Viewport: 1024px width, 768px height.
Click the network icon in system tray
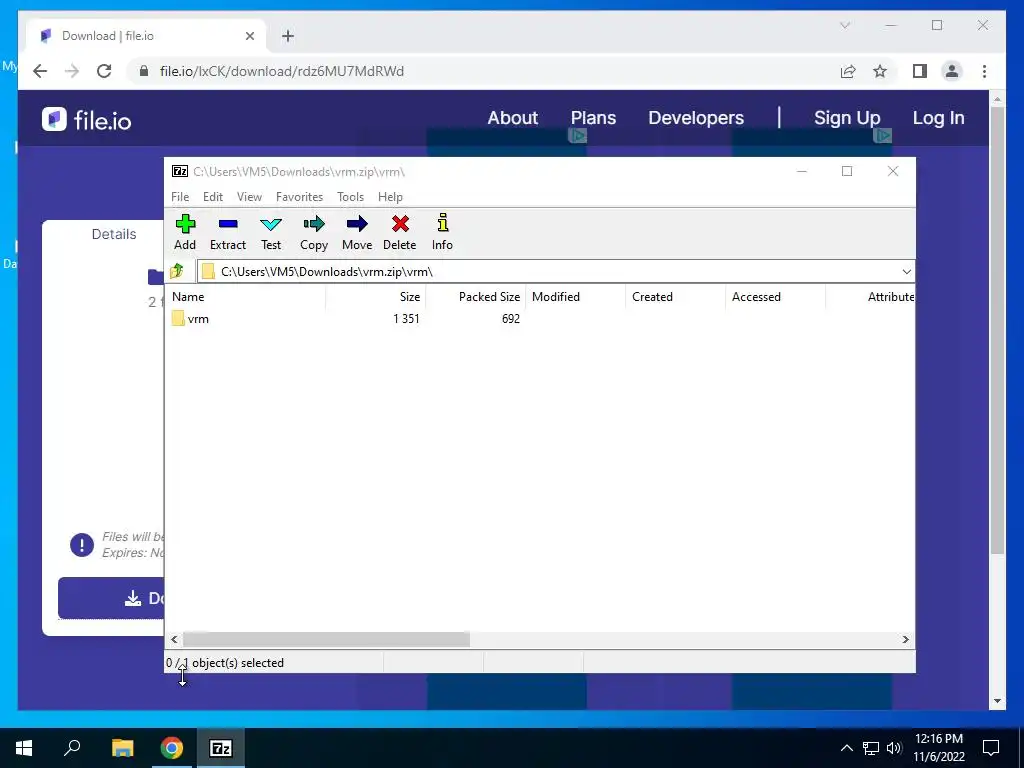(871, 748)
